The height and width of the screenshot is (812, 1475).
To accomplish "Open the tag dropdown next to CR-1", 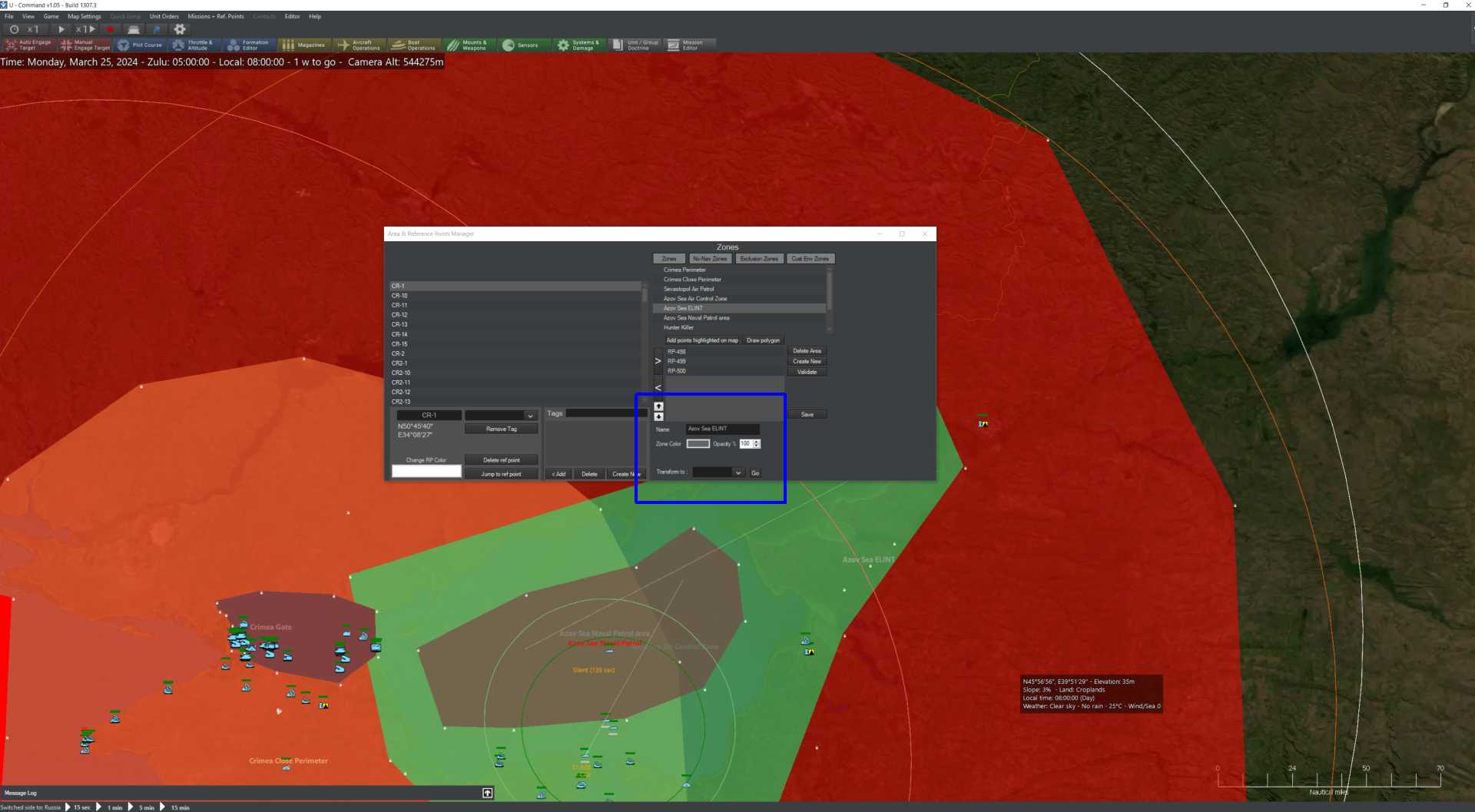I will tap(500, 416).
